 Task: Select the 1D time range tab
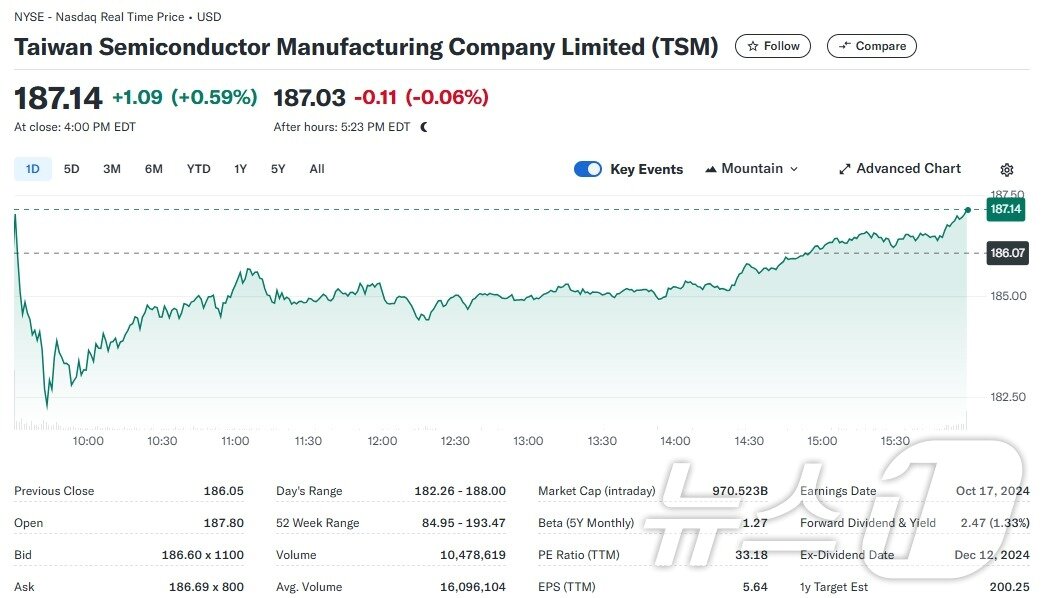coord(31,169)
